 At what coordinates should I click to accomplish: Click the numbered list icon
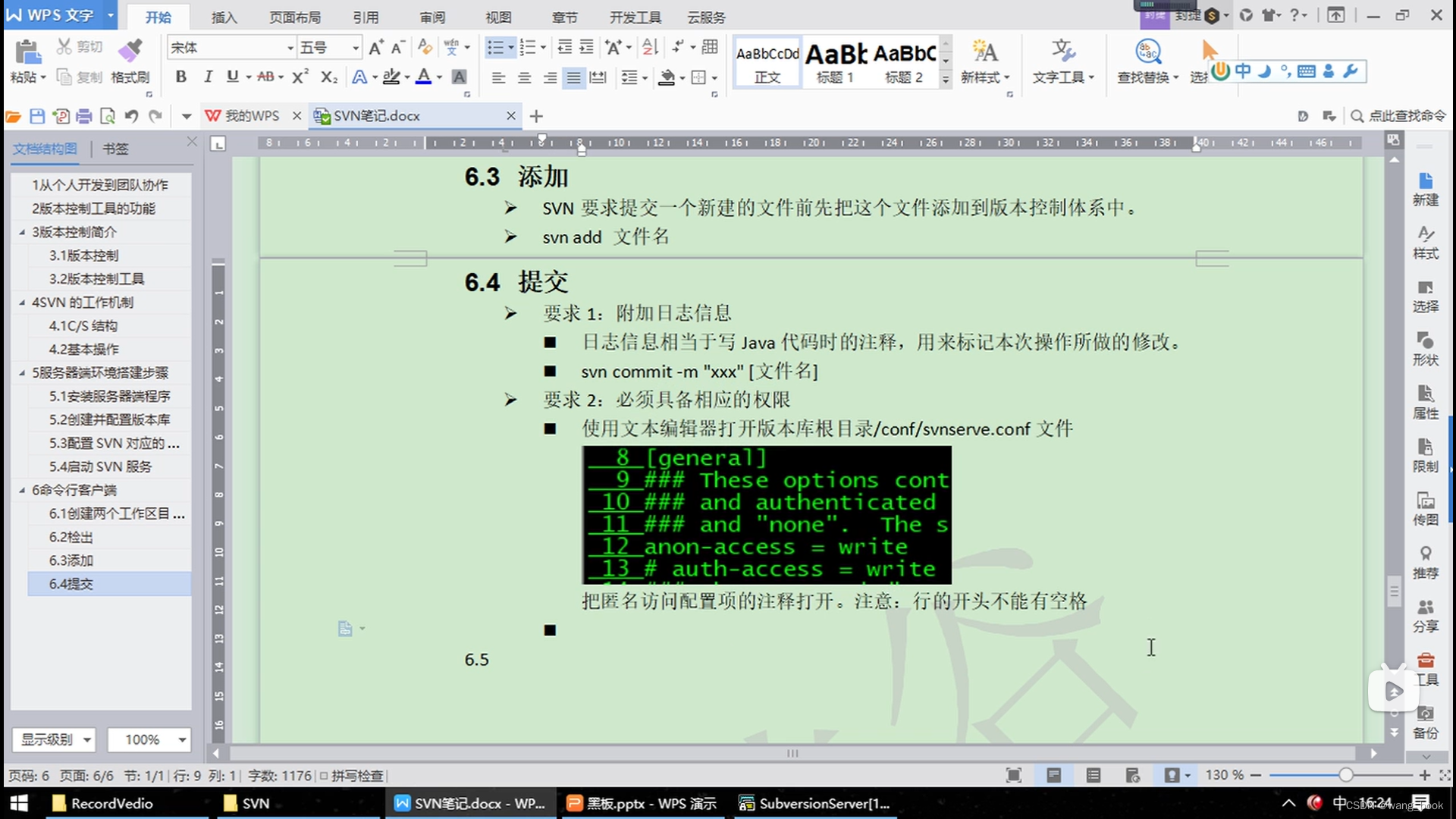pos(528,48)
